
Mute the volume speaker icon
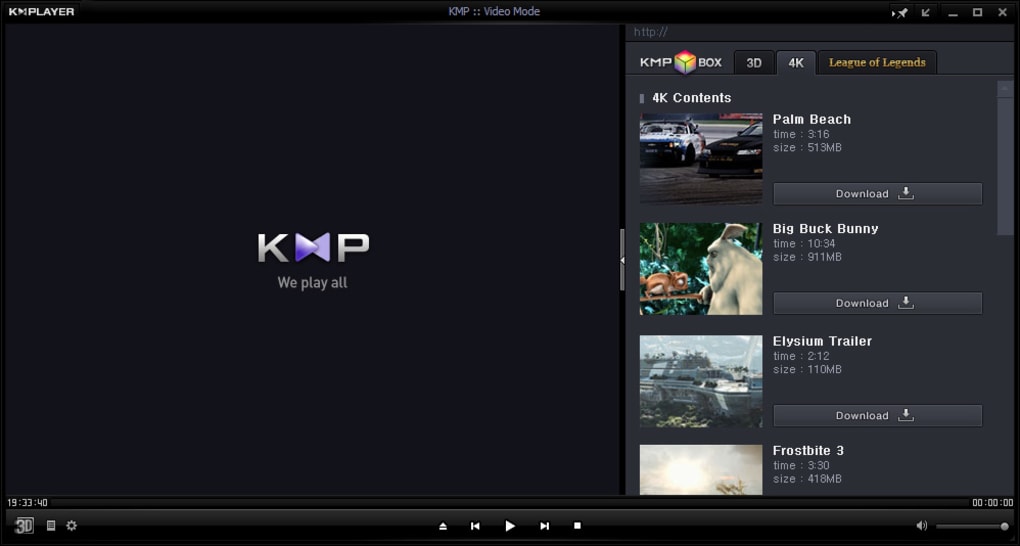[x=921, y=526]
